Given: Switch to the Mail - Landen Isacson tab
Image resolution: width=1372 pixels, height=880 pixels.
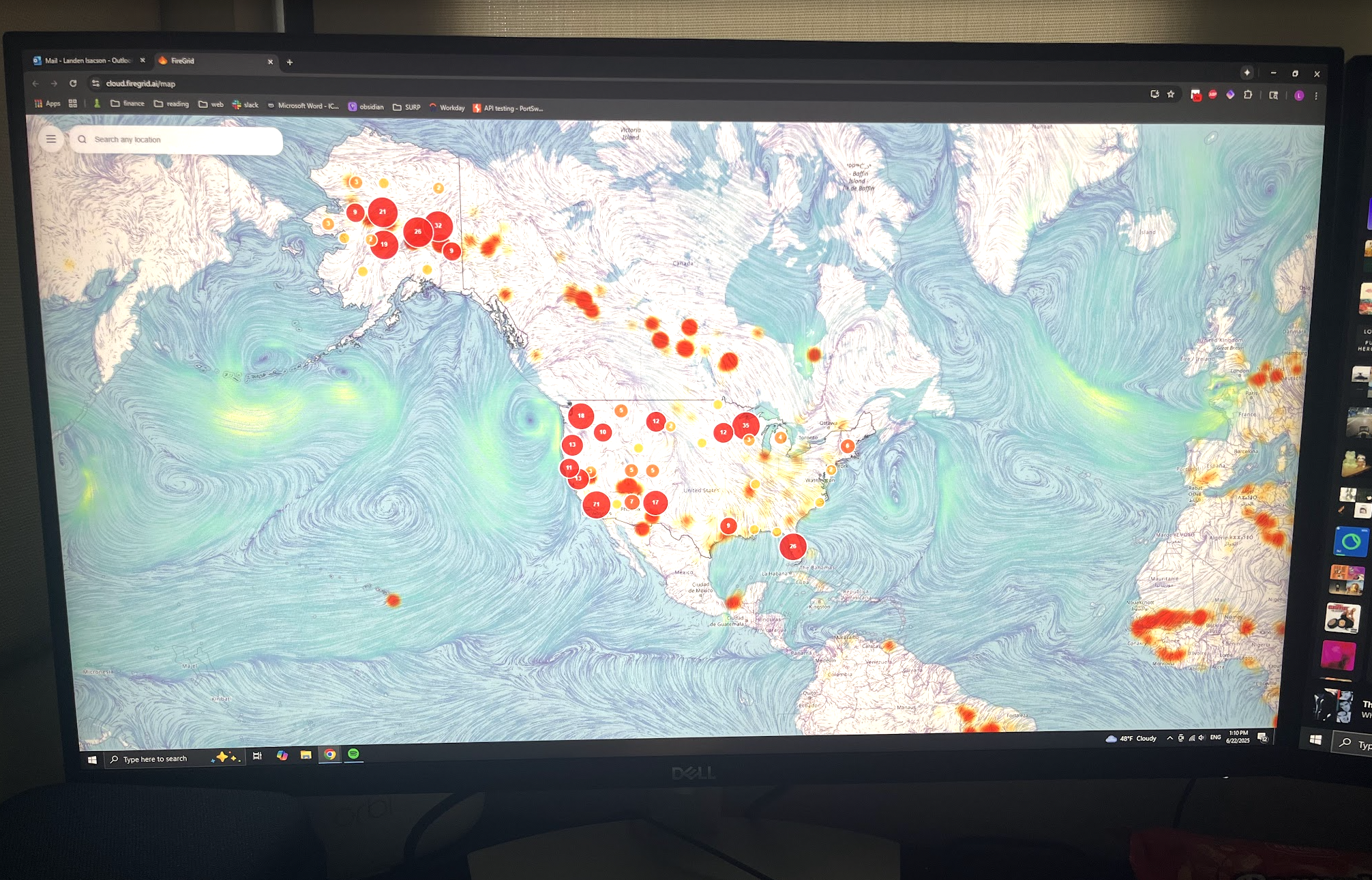Looking at the screenshot, I should (x=85, y=60).
